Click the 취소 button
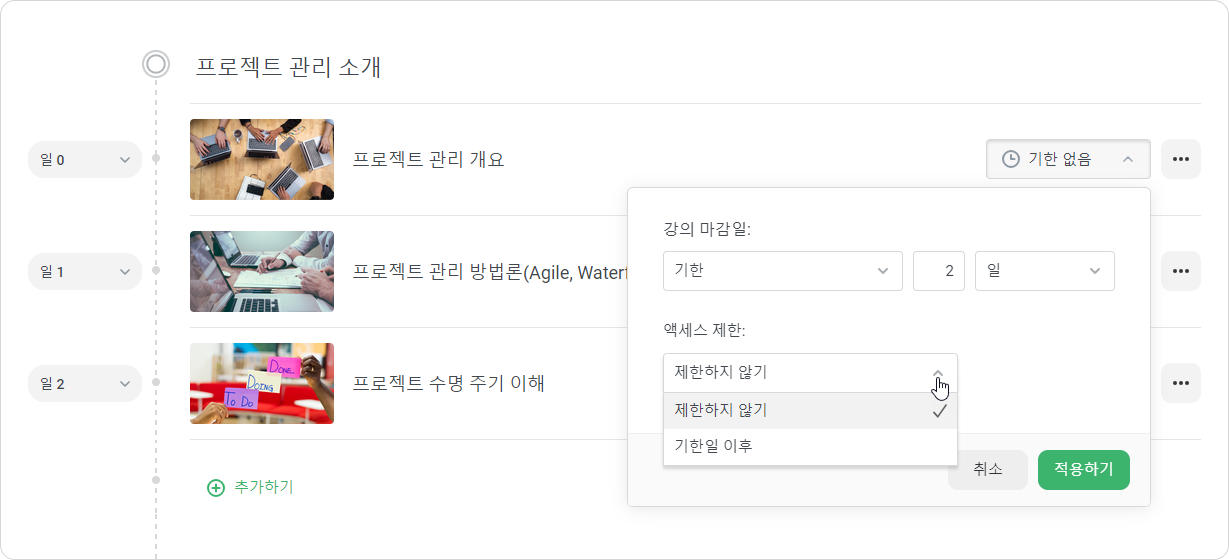The height and width of the screenshot is (560, 1229). [988, 470]
